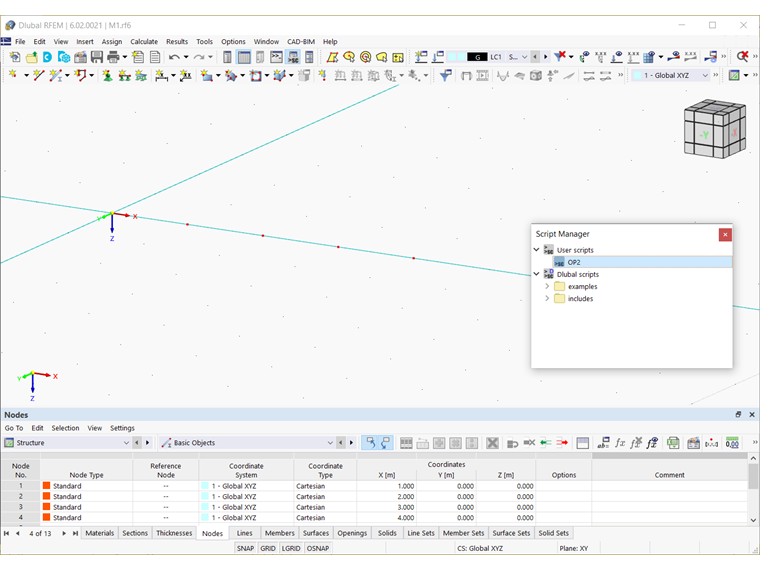Click the Open Model folder icon

[32, 57]
